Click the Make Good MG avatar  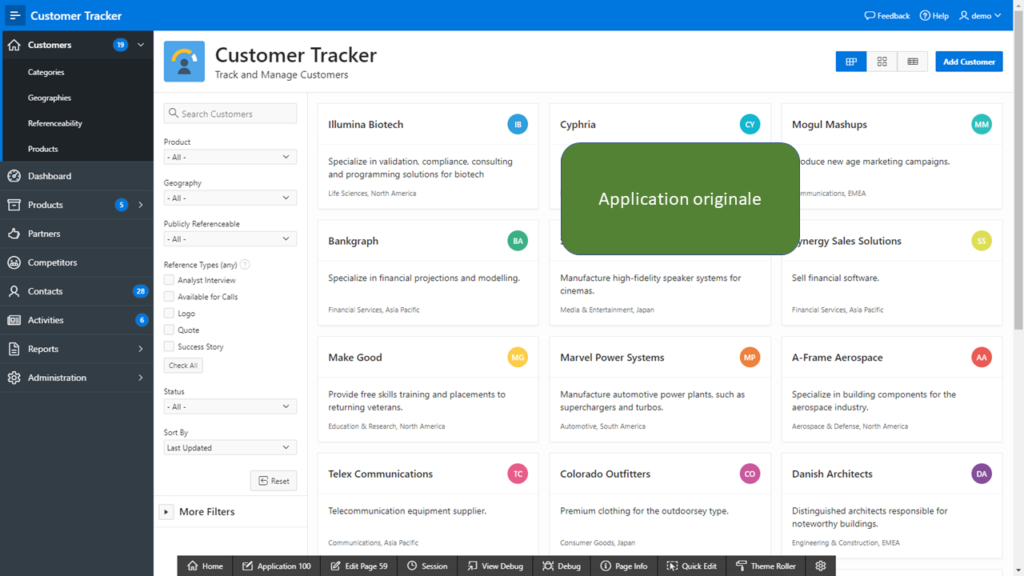coord(517,357)
